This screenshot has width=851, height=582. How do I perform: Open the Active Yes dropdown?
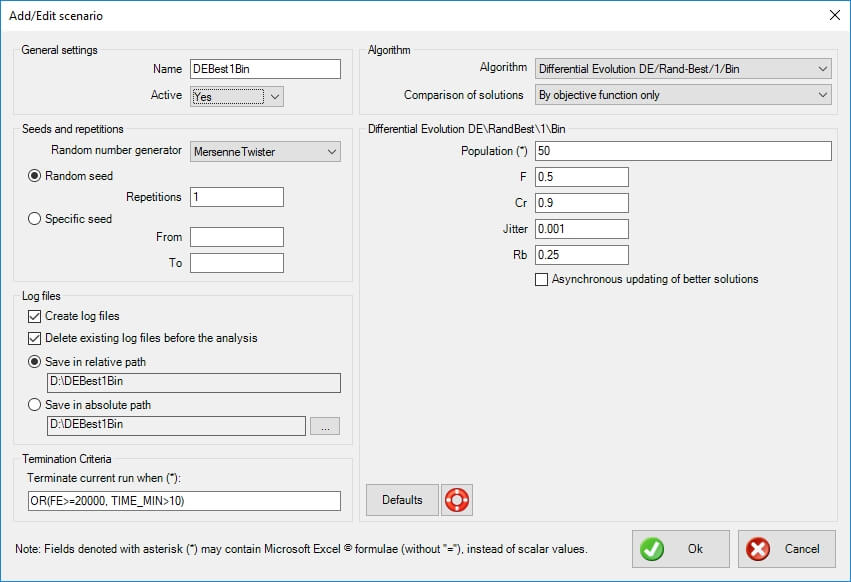pos(237,96)
